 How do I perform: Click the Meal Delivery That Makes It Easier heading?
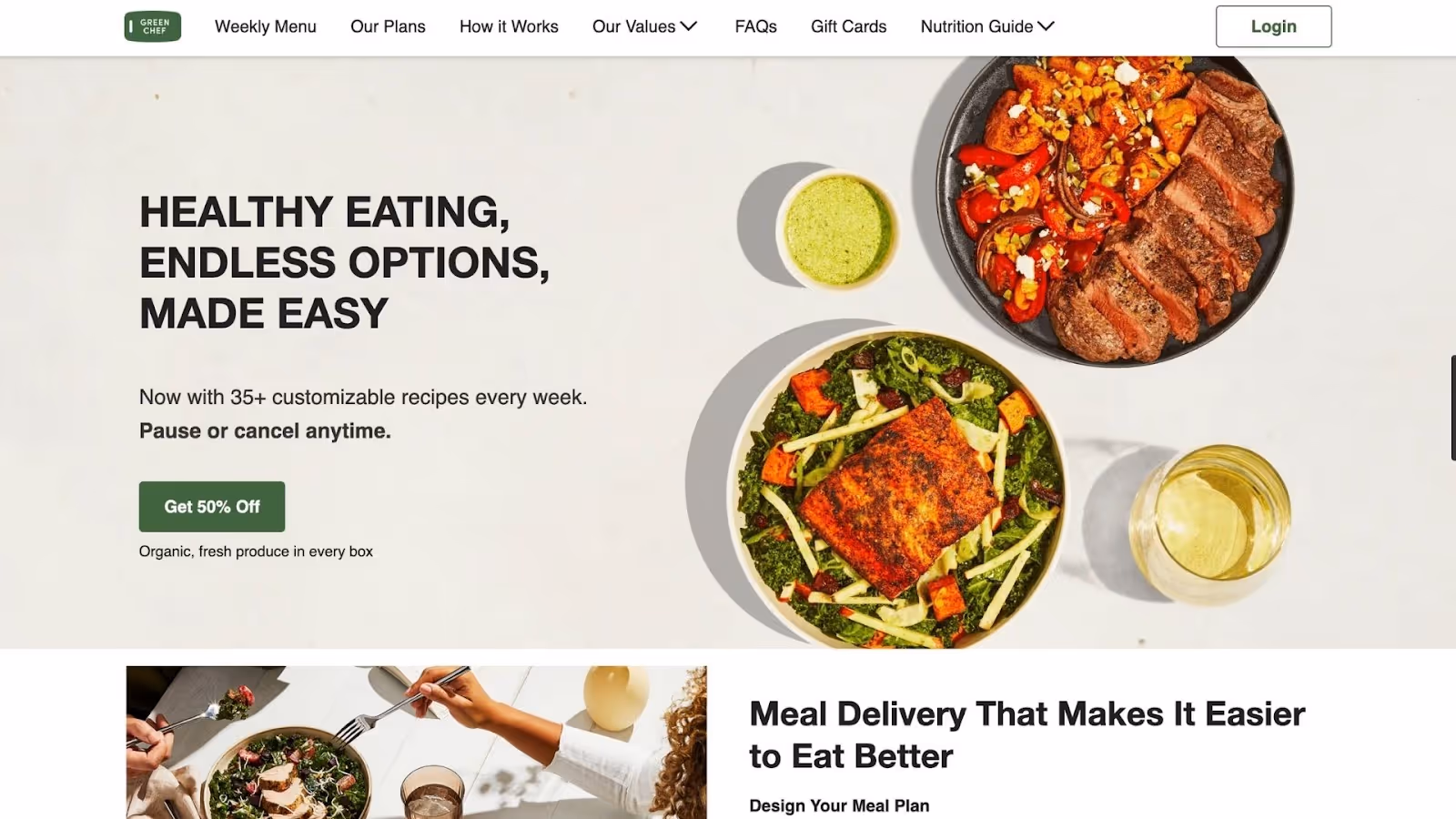coord(1026,735)
